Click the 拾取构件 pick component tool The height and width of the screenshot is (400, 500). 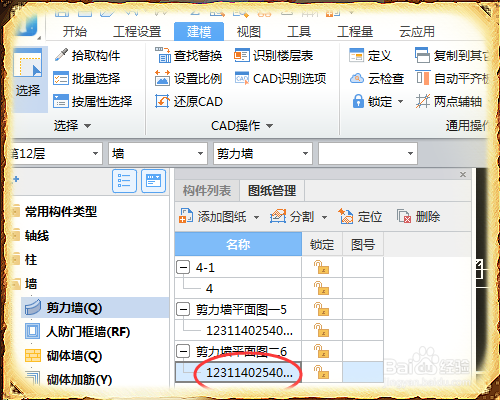[87, 55]
